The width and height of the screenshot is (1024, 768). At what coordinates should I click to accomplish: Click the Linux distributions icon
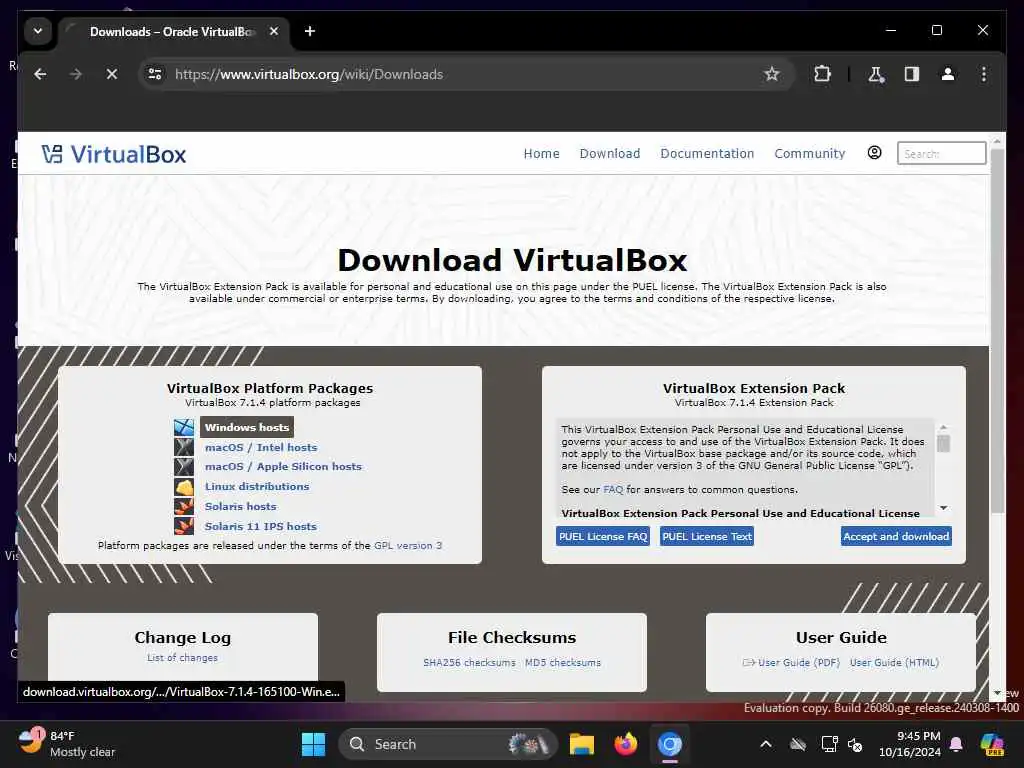coord(184,487)
